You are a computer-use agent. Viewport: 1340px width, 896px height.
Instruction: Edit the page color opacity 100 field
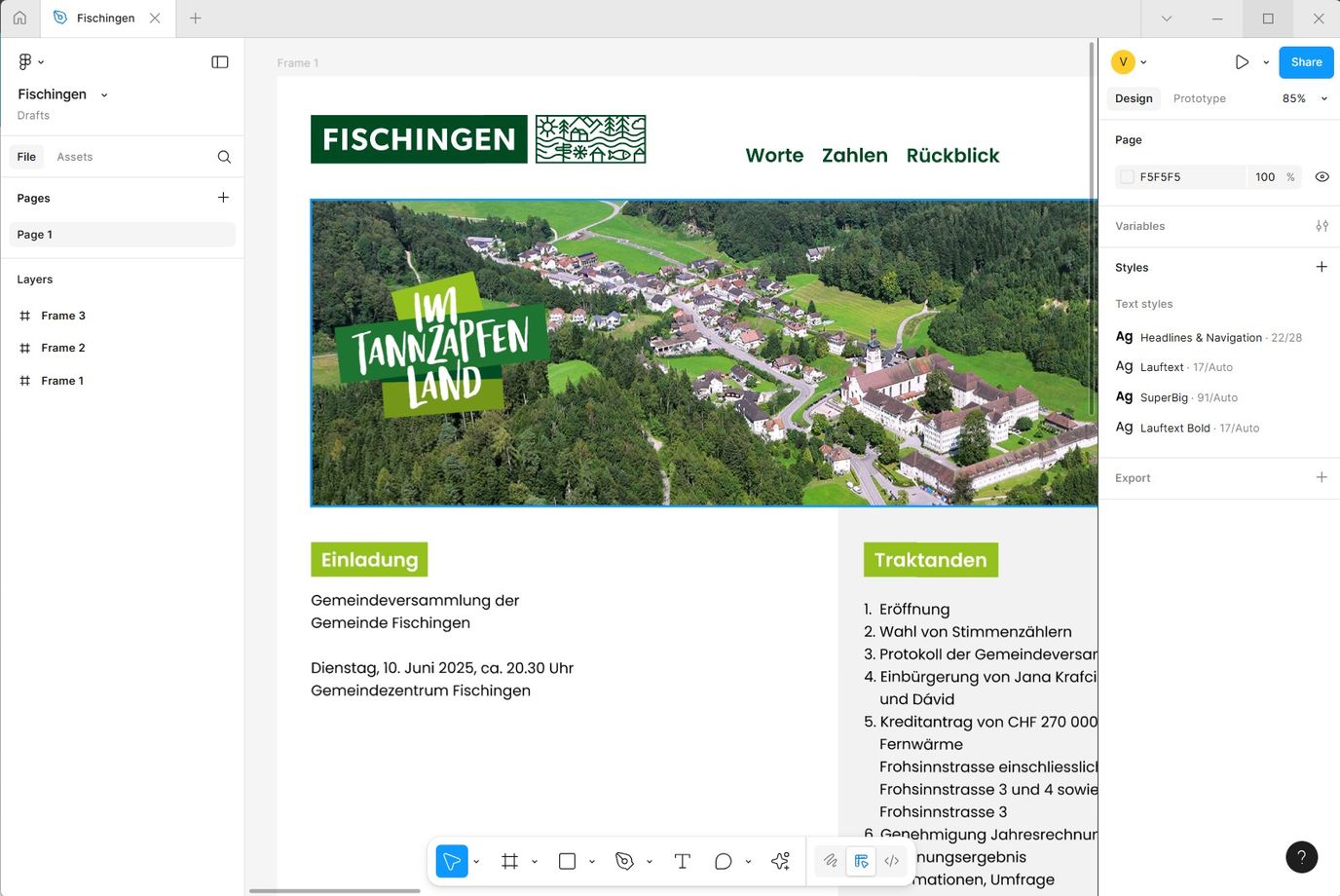coord(1265,177)
